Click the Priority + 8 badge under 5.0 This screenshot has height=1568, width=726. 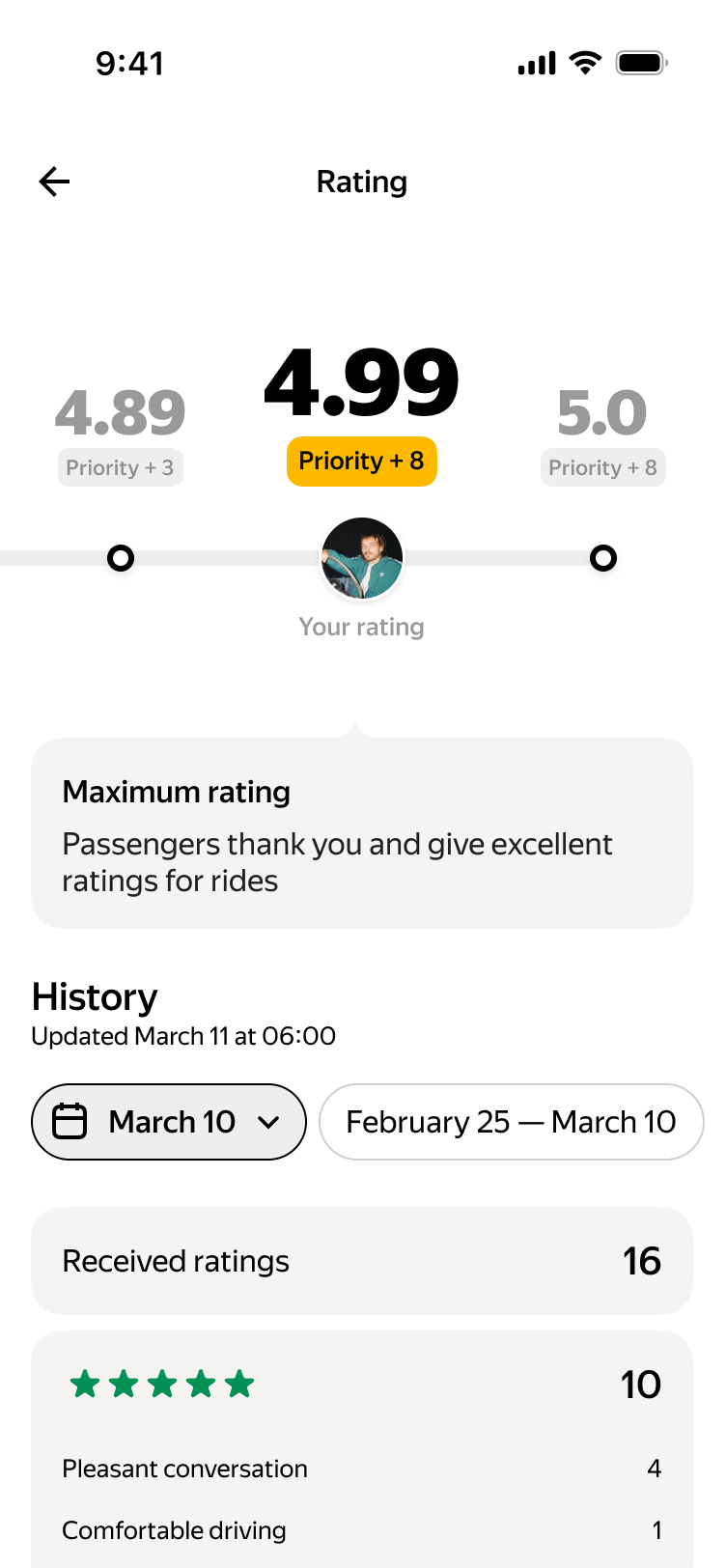pos(603,468)
